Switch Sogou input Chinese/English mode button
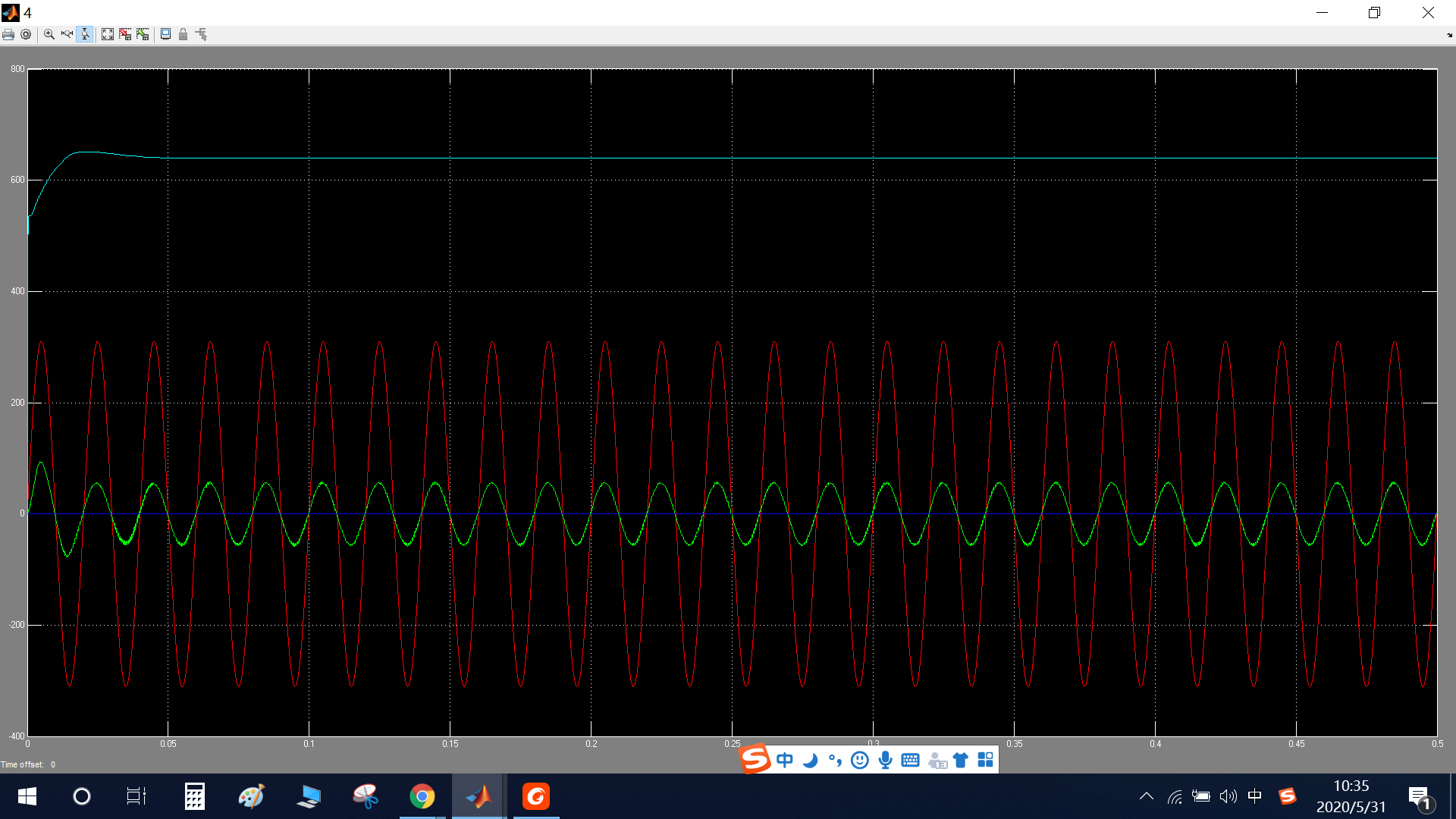The height and width of the screenshot is (819, 1456). point(785,760)
